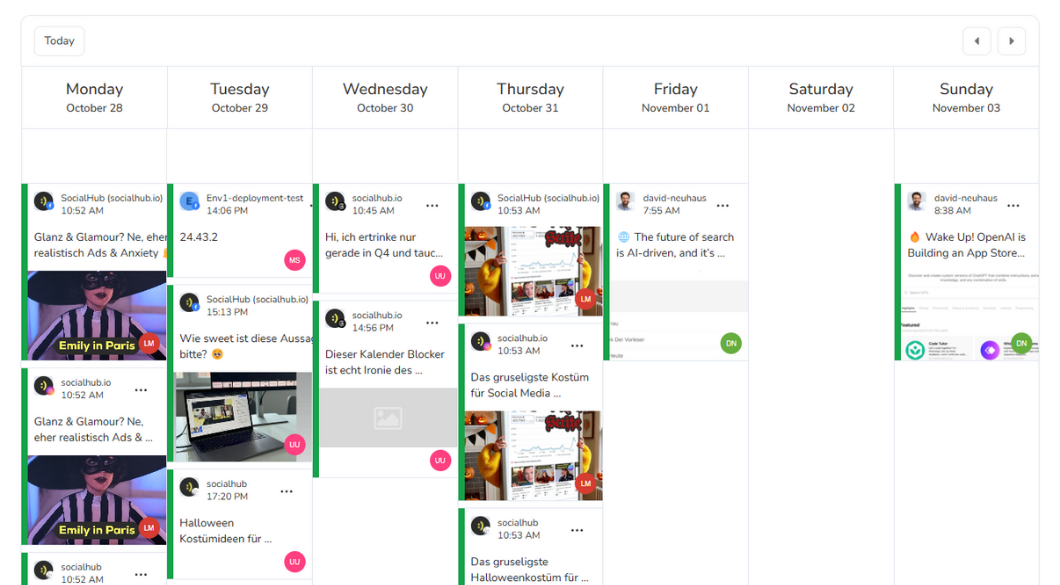The height and width of the screenshot is (585, 1060).
Task: Open options menu for Thursday socialhub.io 10:53 post
Action: coord(577,345)
